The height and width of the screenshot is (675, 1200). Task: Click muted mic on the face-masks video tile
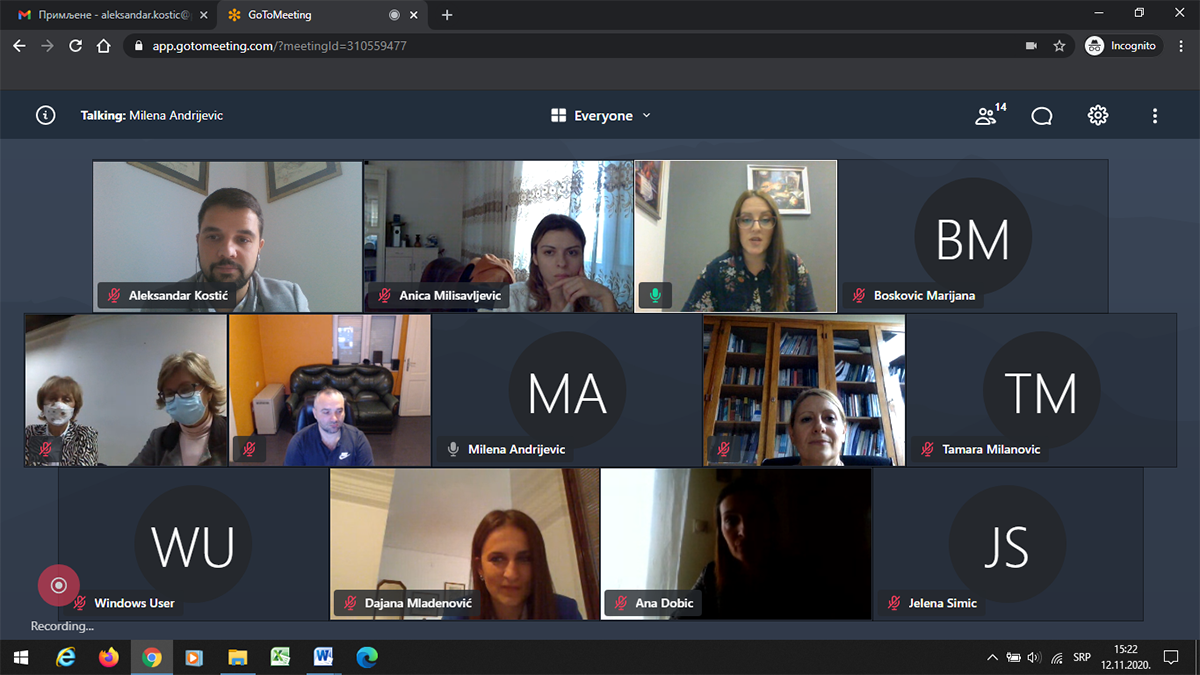click(x=46, y=449)
